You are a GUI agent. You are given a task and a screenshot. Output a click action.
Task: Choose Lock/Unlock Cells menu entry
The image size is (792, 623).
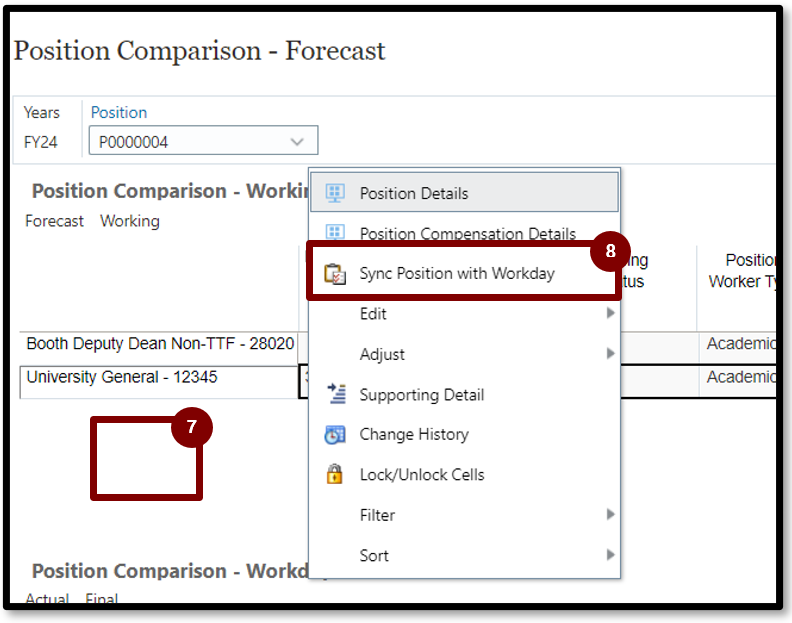tap(422, 475)
